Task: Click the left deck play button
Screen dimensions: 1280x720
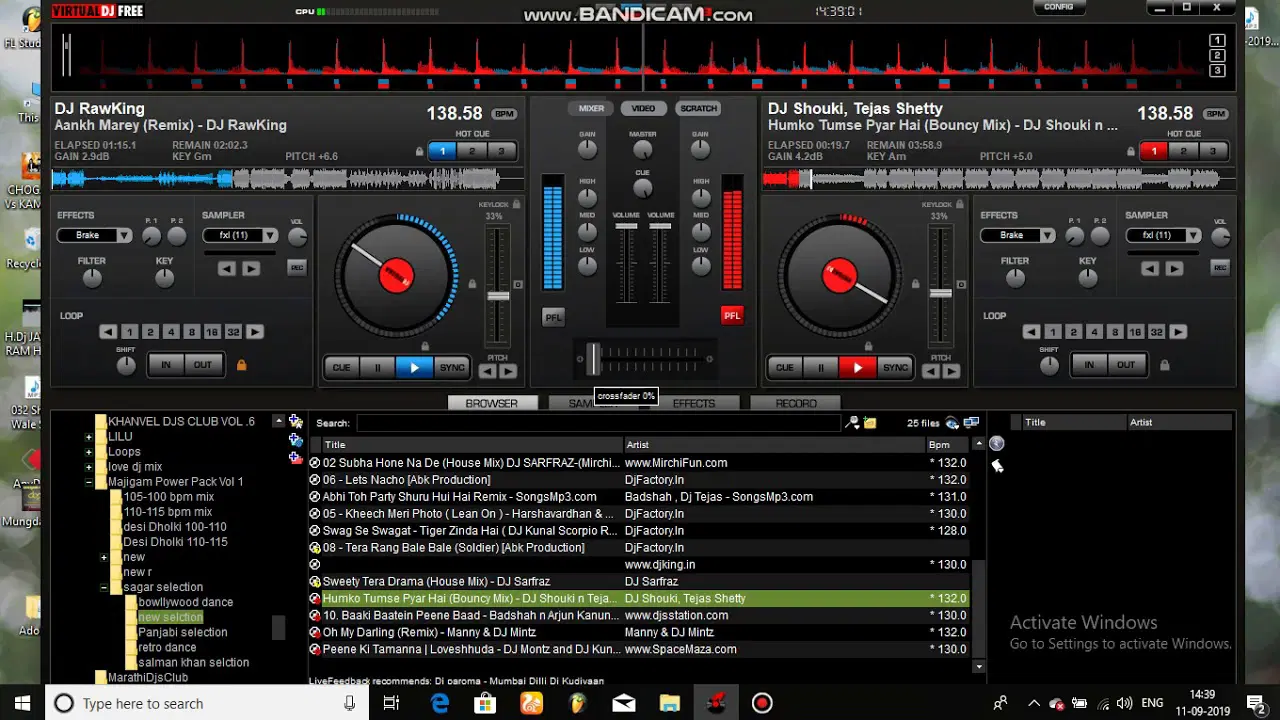Action: pos(414,367)
